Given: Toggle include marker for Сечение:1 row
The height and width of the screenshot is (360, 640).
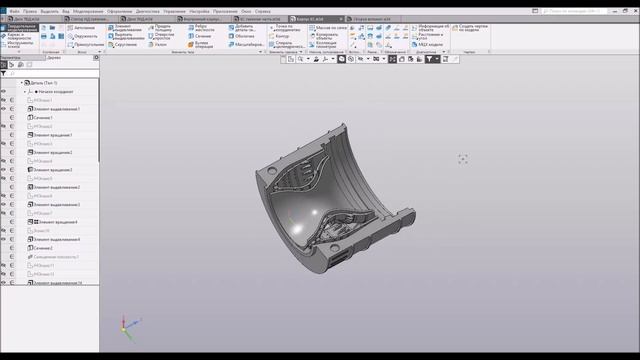Looking at the screenshot, I should click(x=12, y=118).
